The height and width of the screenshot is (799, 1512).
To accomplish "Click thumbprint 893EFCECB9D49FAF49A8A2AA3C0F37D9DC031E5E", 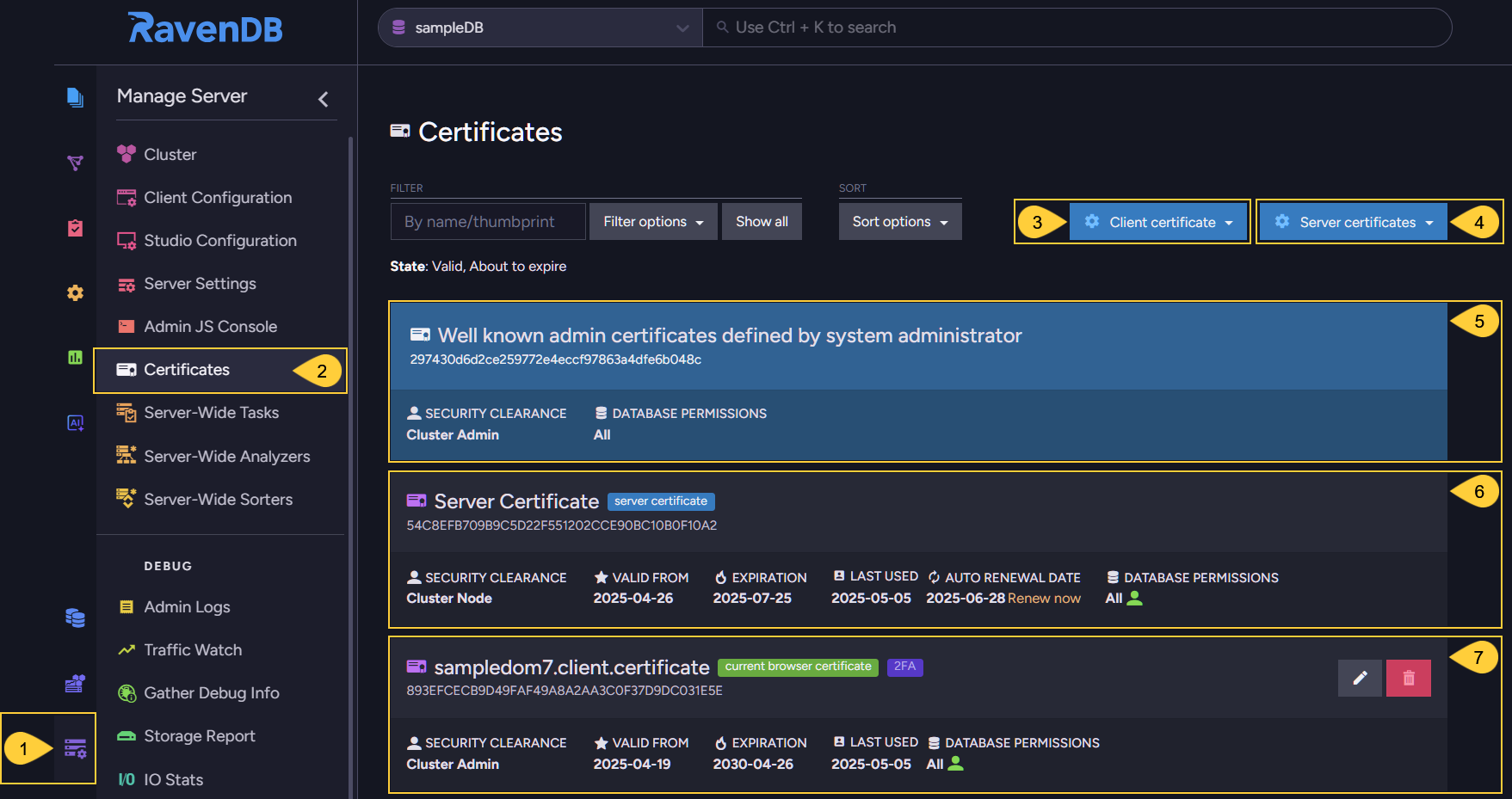I will 565,691.
